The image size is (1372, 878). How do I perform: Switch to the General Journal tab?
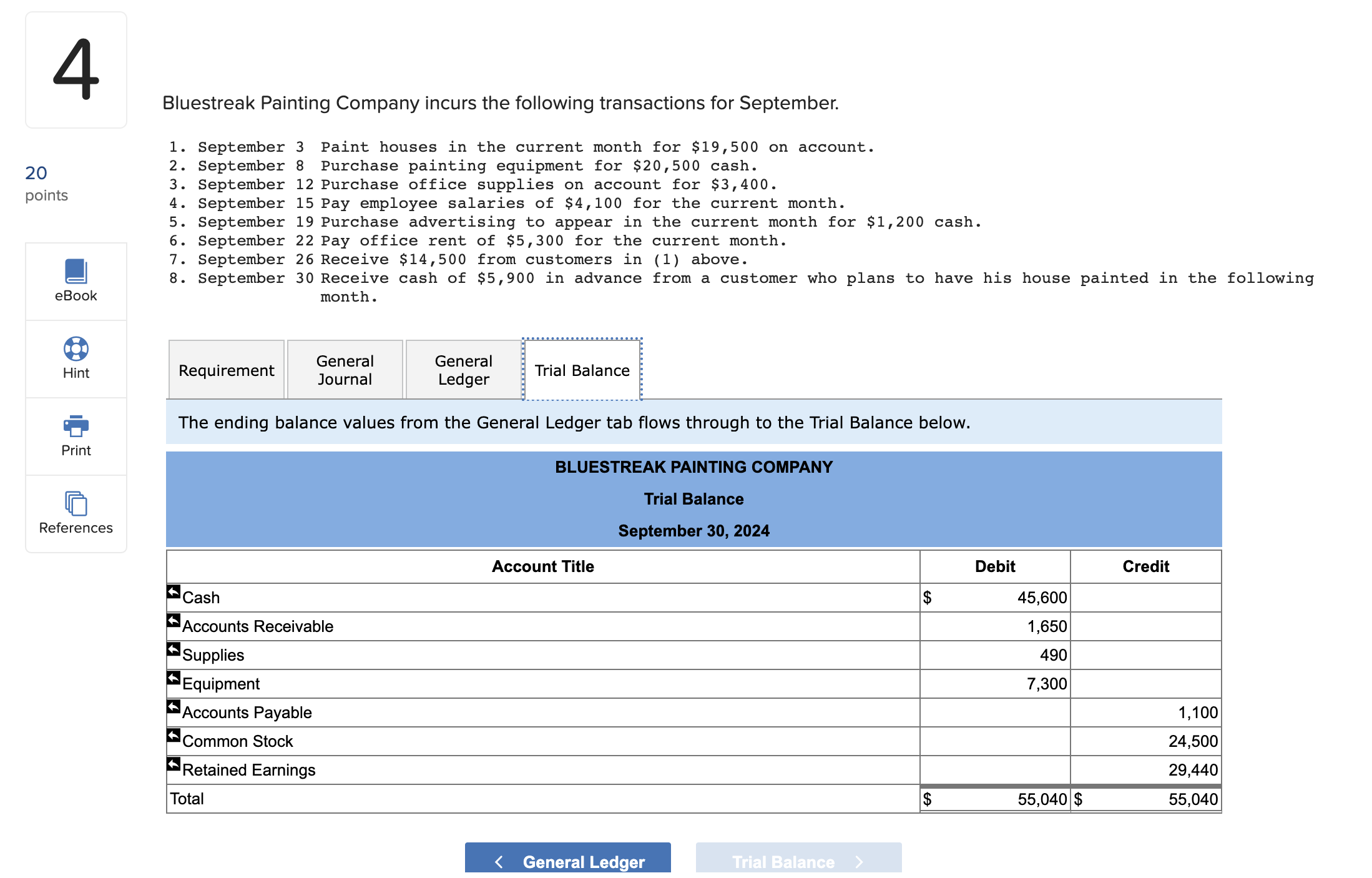[x=345, y=370]
